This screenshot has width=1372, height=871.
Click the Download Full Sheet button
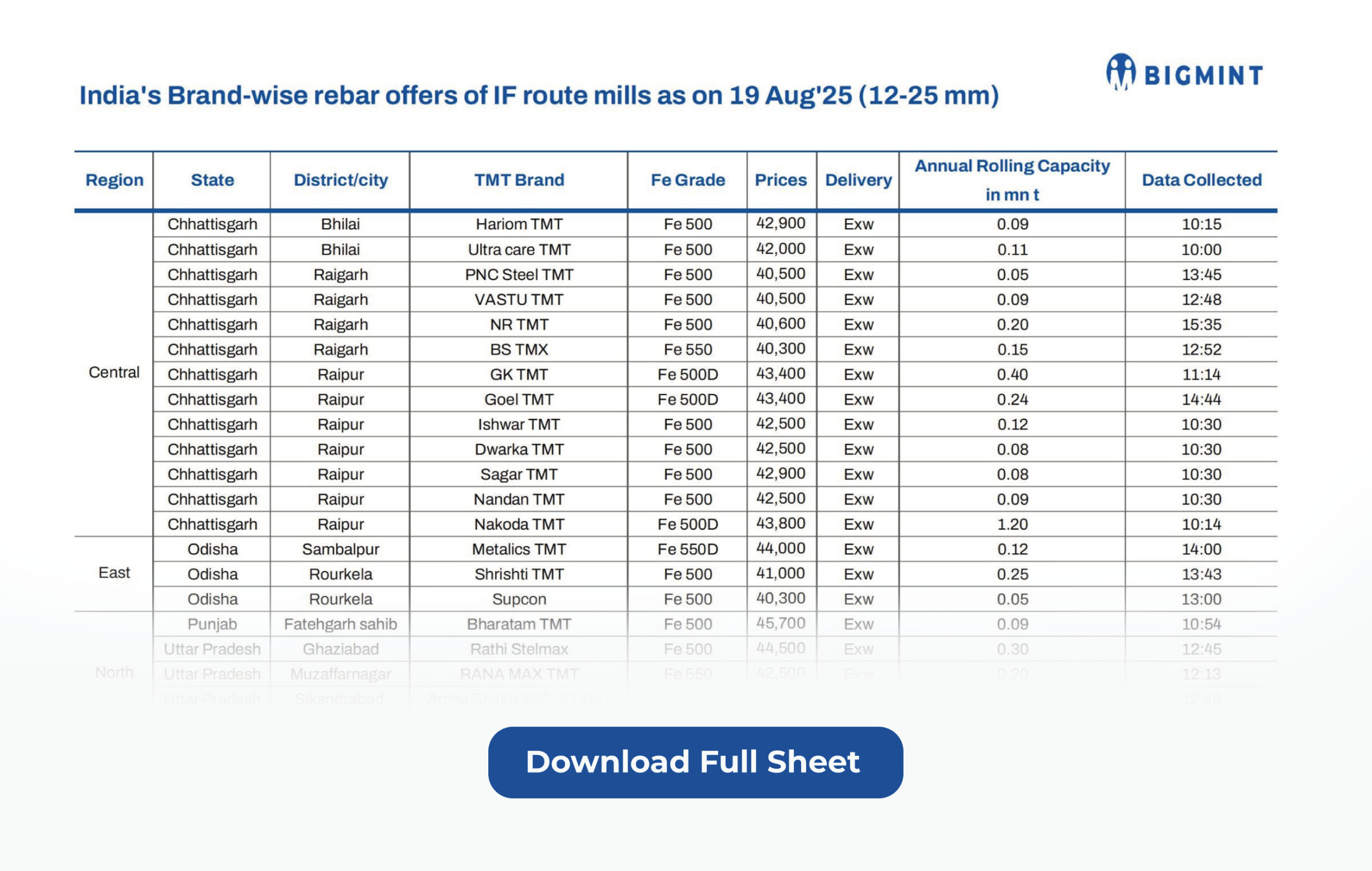[695, 762]
